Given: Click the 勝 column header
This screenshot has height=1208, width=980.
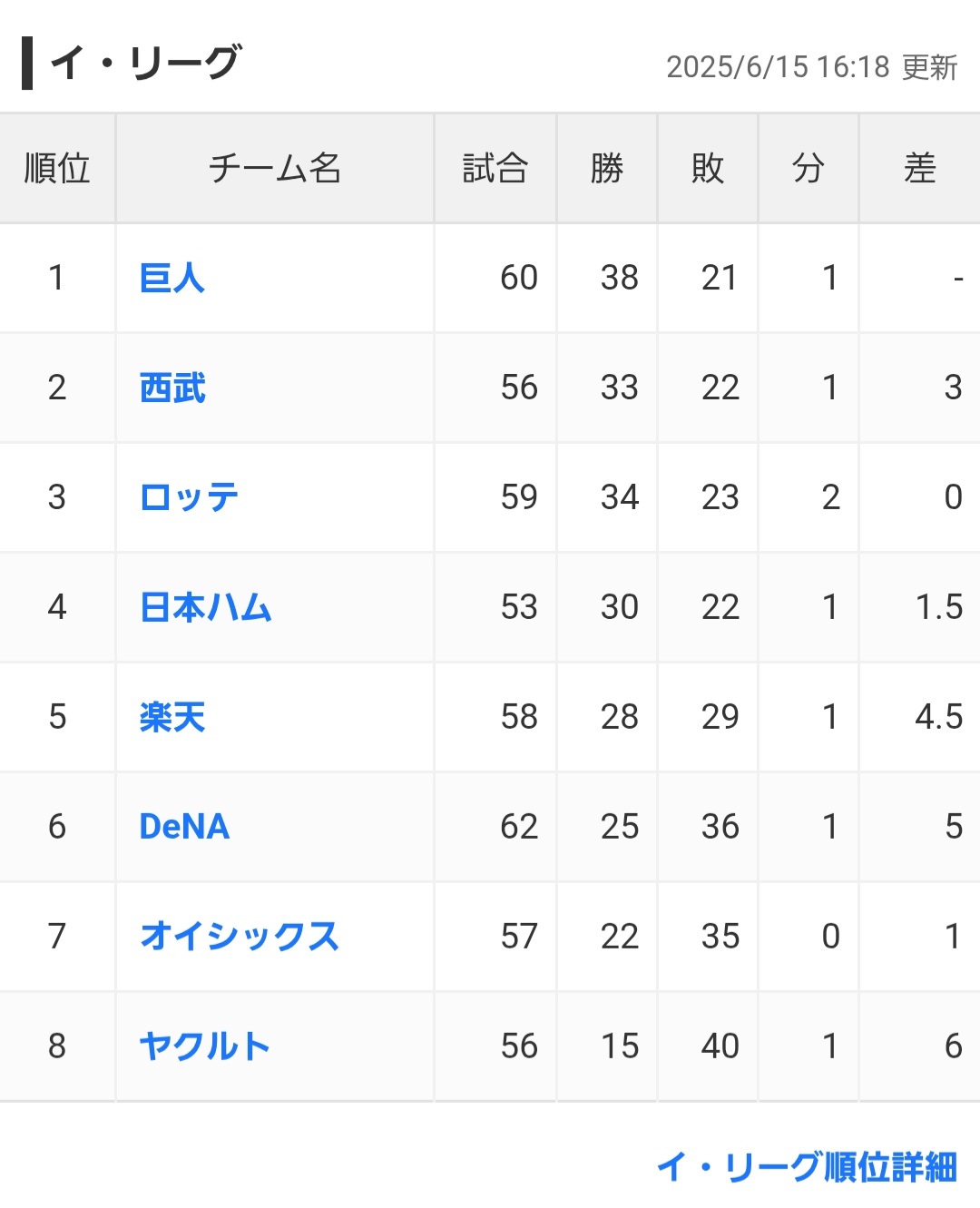Looking at the screenshot, I should pyautogui.click(x=607, y=169).
